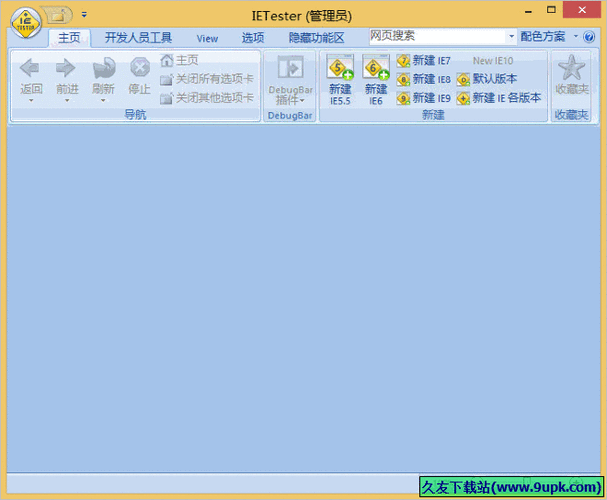Expand the quick access toolbar customize arrow
This screenshot has height=500, width=607.
84,15
